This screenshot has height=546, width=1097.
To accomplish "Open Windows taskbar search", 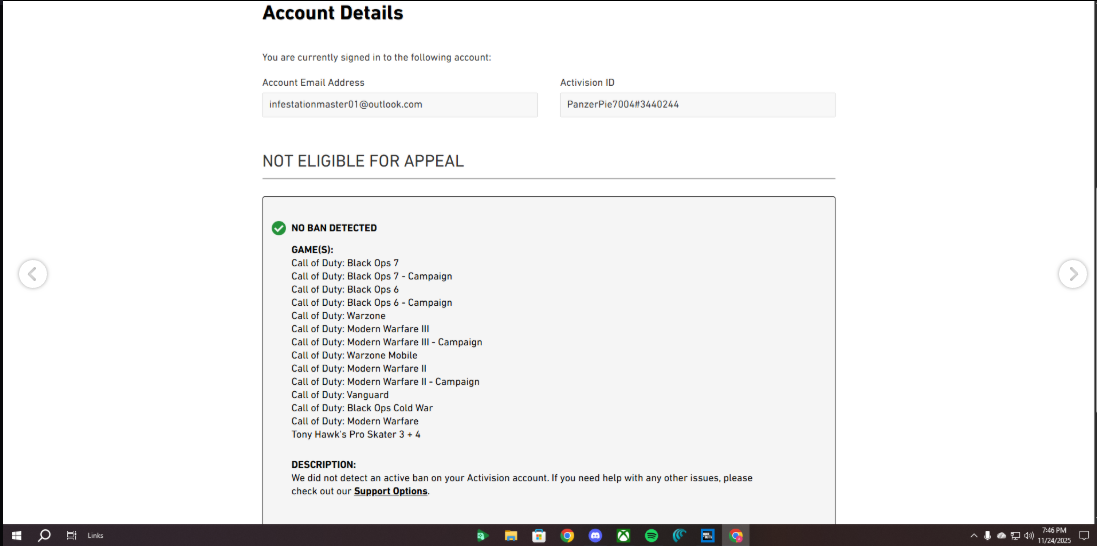I will [44, 536].
